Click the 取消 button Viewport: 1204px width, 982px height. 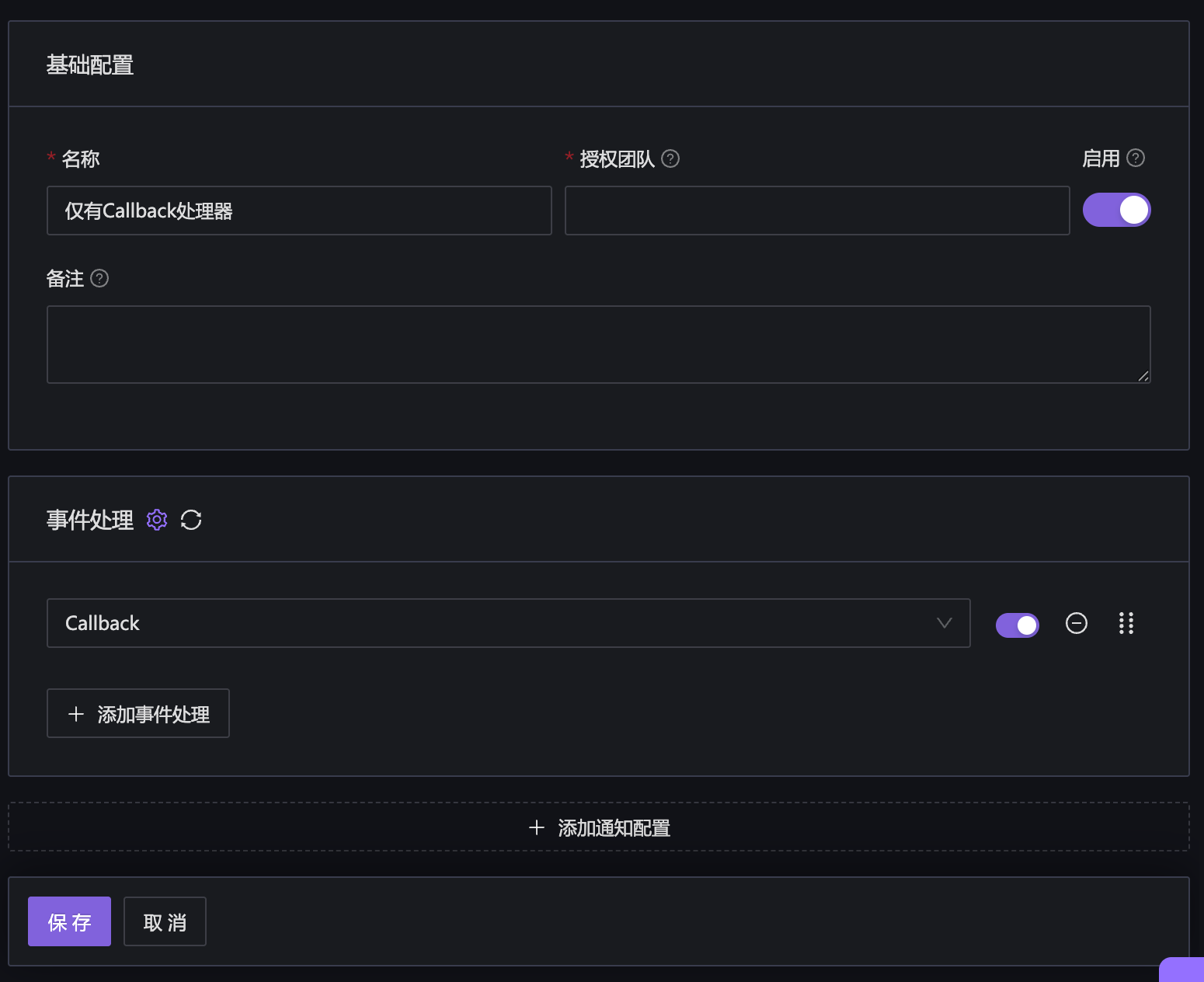pos(164,921)
